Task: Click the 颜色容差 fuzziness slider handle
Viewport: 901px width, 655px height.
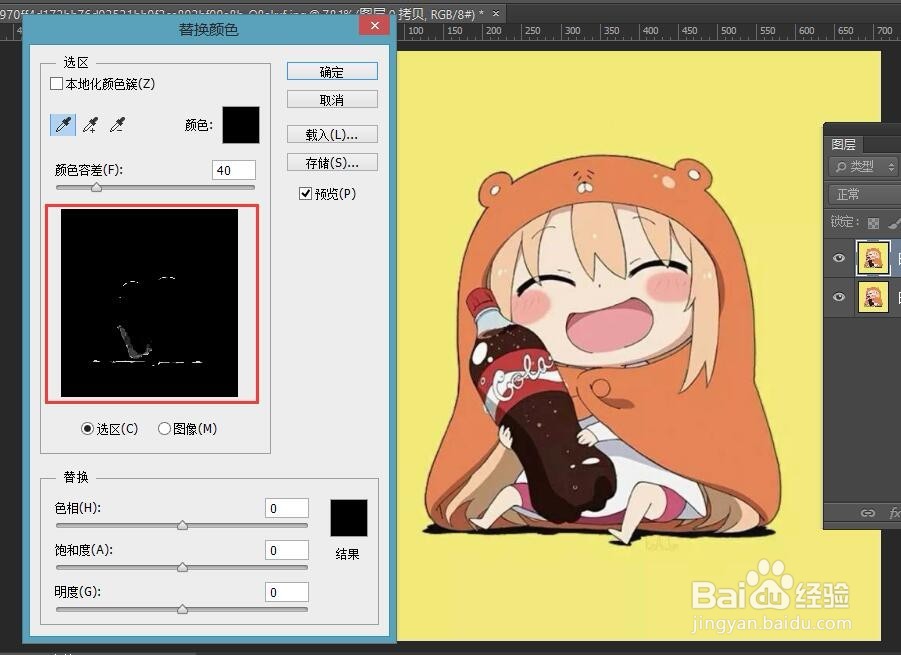Action: click(97, 187)
